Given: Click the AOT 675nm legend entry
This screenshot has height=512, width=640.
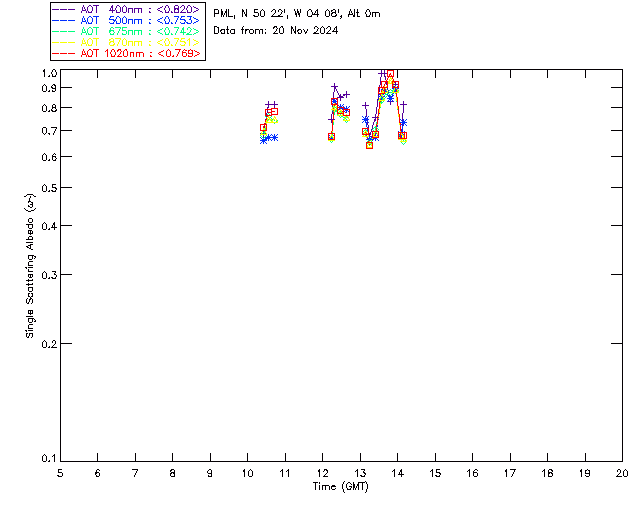Looking at the screenshot, I should 127,31.
